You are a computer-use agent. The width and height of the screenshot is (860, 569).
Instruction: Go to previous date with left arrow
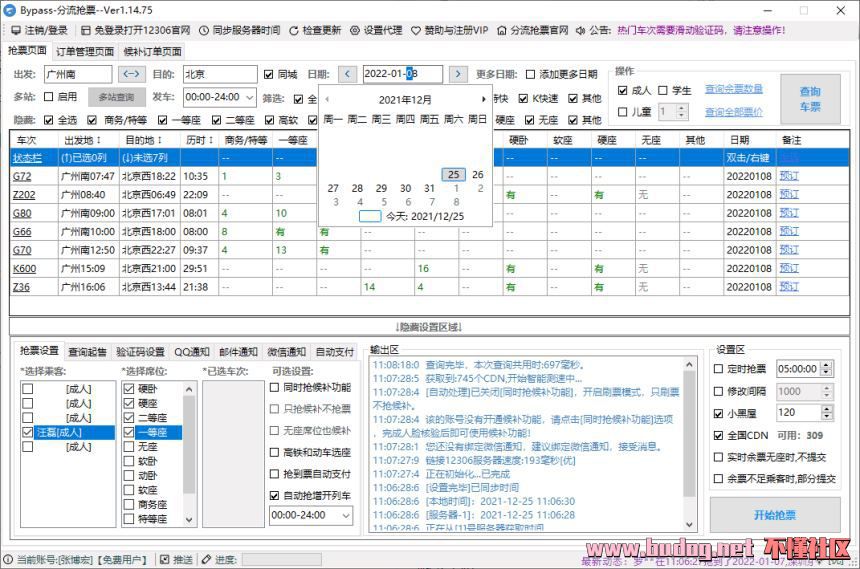[347, 74]
